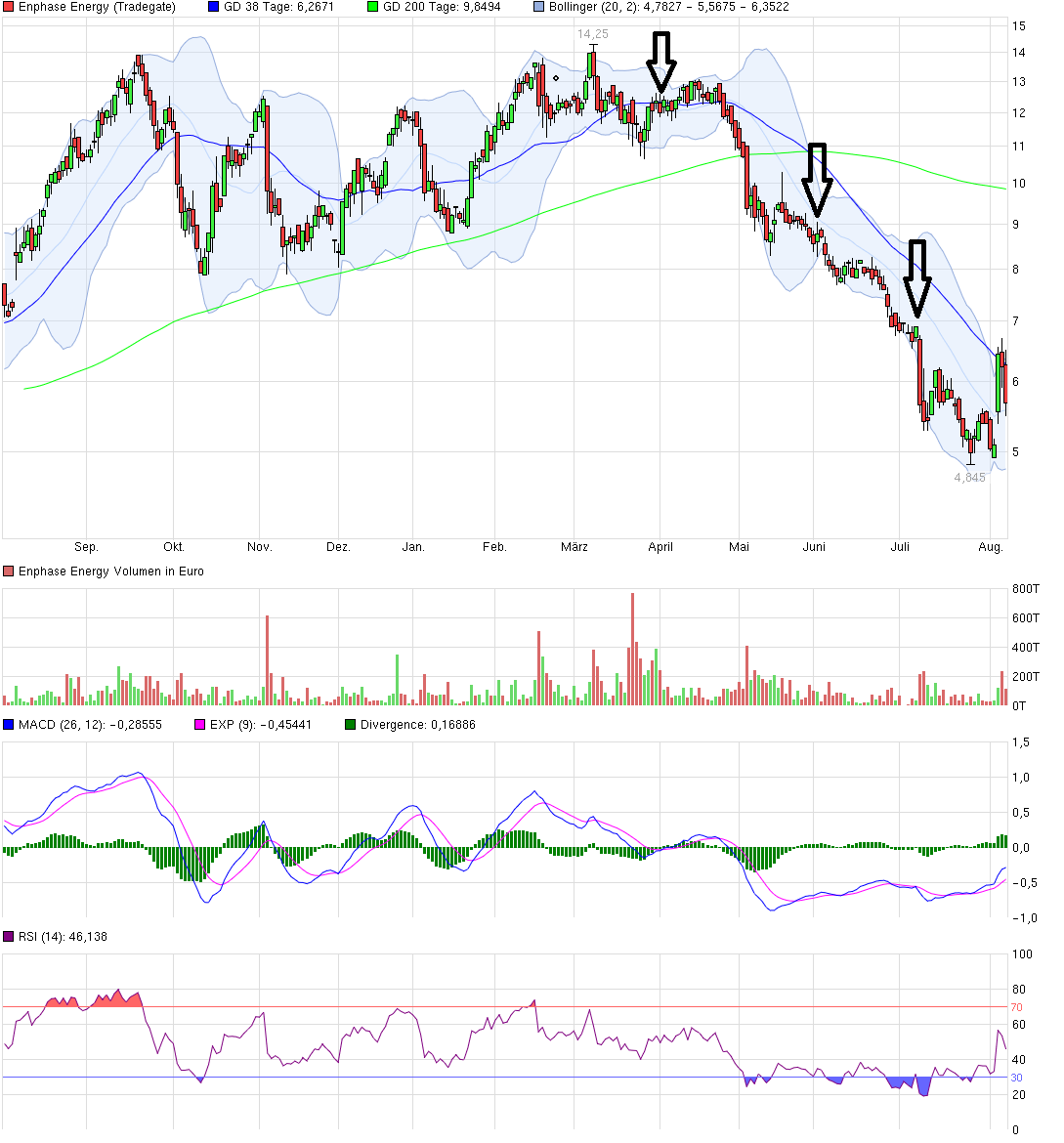Click the 14,25 high price annotation
Image resolution: width=1064 pixels, height=1143 pixels.
(593, 34)
